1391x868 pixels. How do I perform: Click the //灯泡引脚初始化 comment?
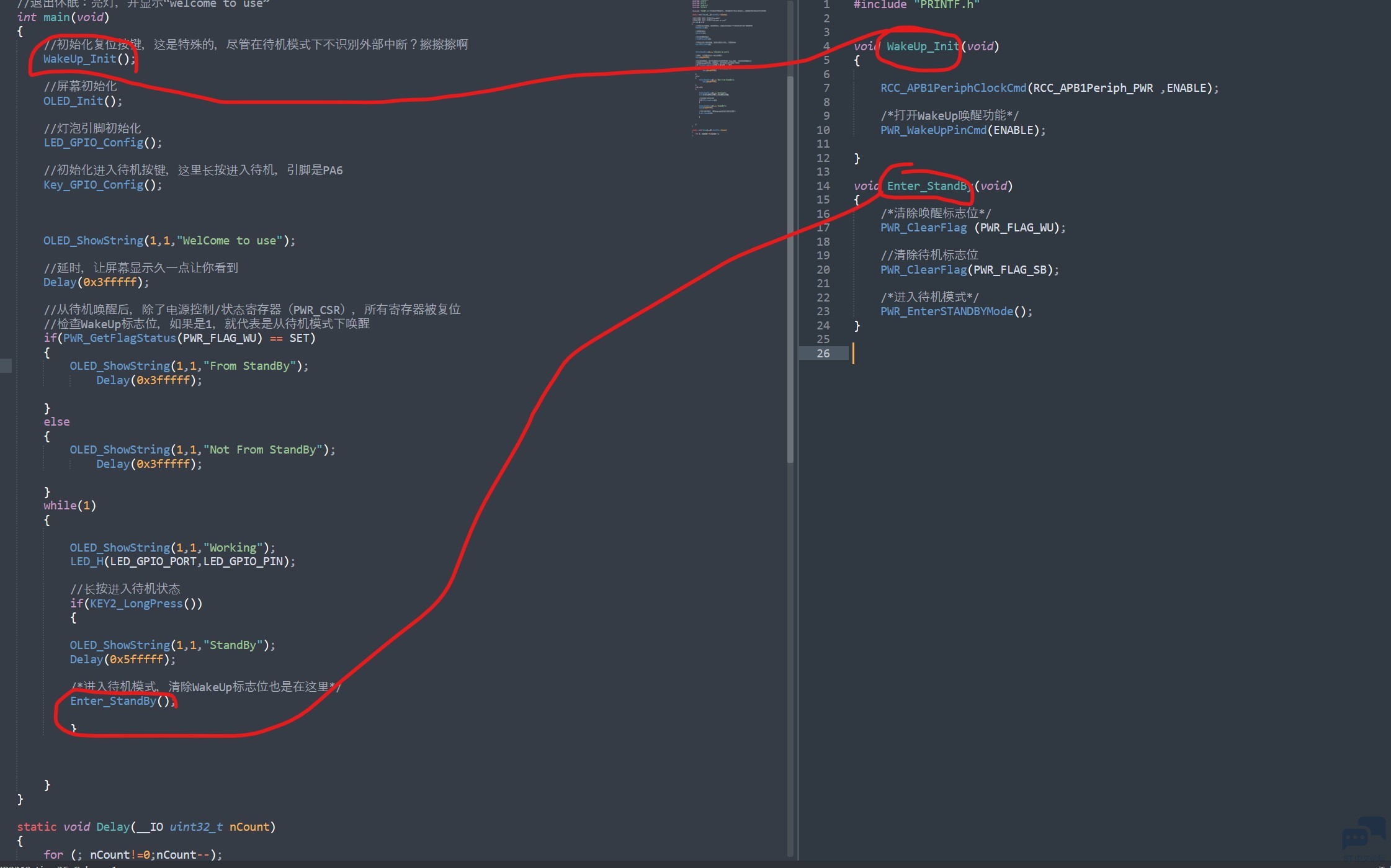coord(92,128)
